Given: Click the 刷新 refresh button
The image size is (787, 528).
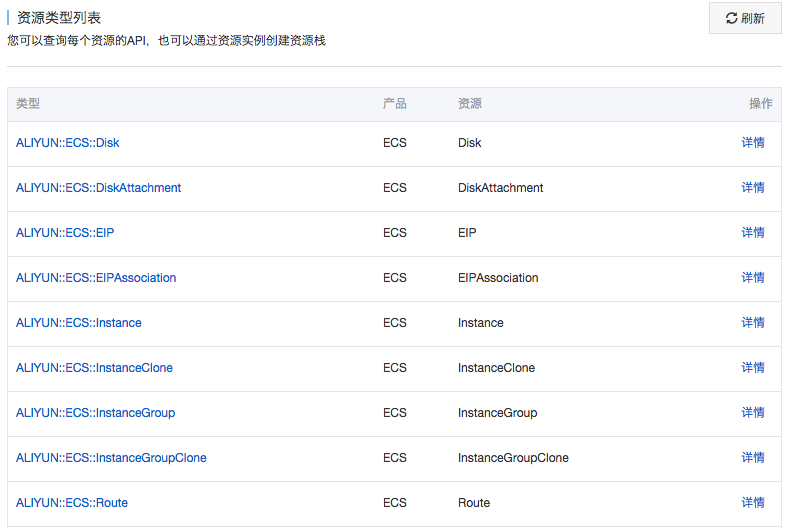Looking at the screenshot, I should point(745,18).
